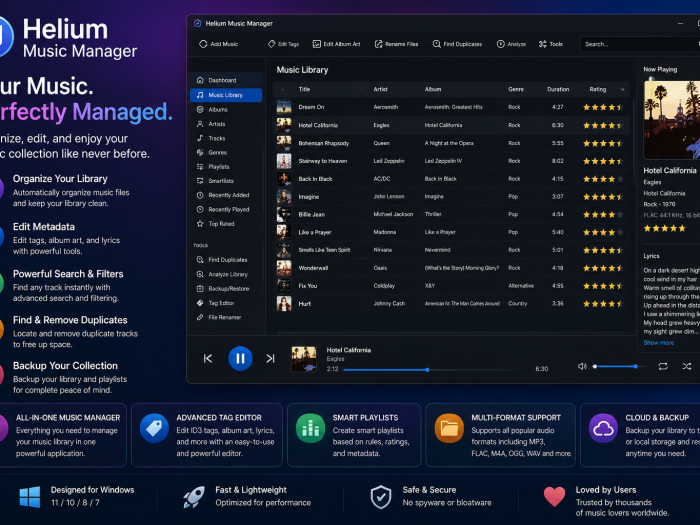
Task: Start Find Duplicates from toolbar
Action: pyautogui.click(x=457, y=44)
